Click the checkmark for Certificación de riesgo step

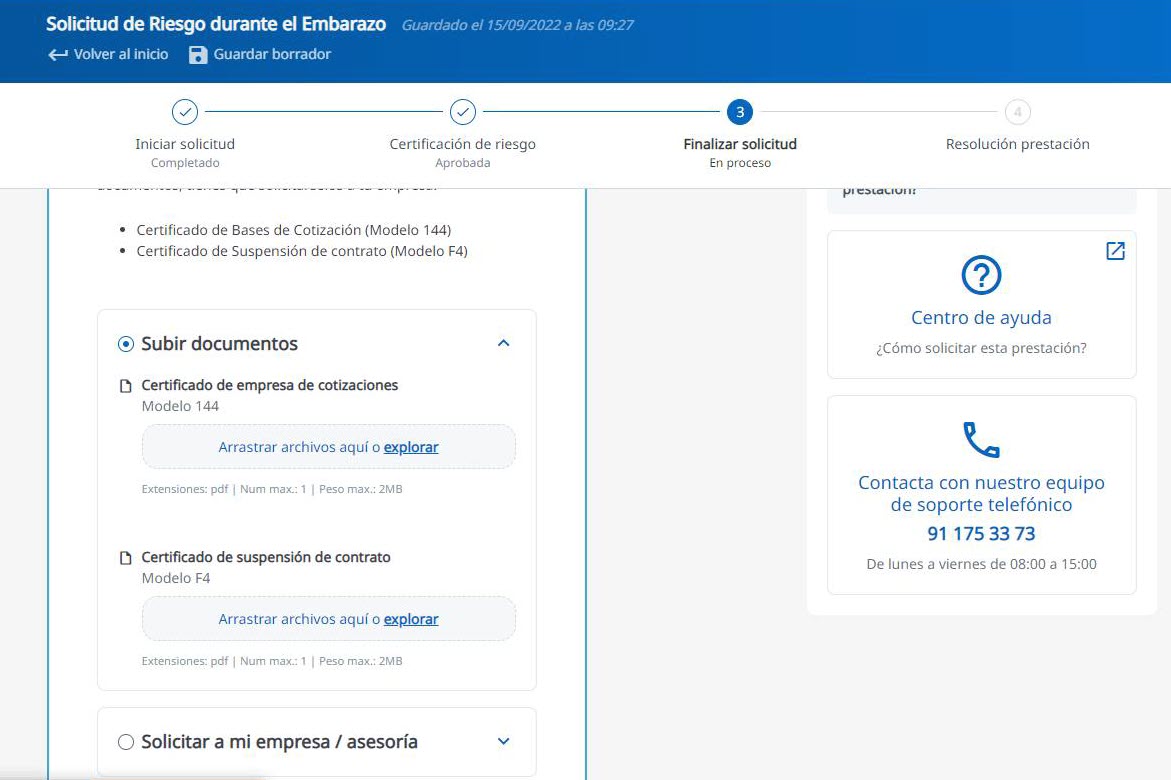(x=462, y=112)
